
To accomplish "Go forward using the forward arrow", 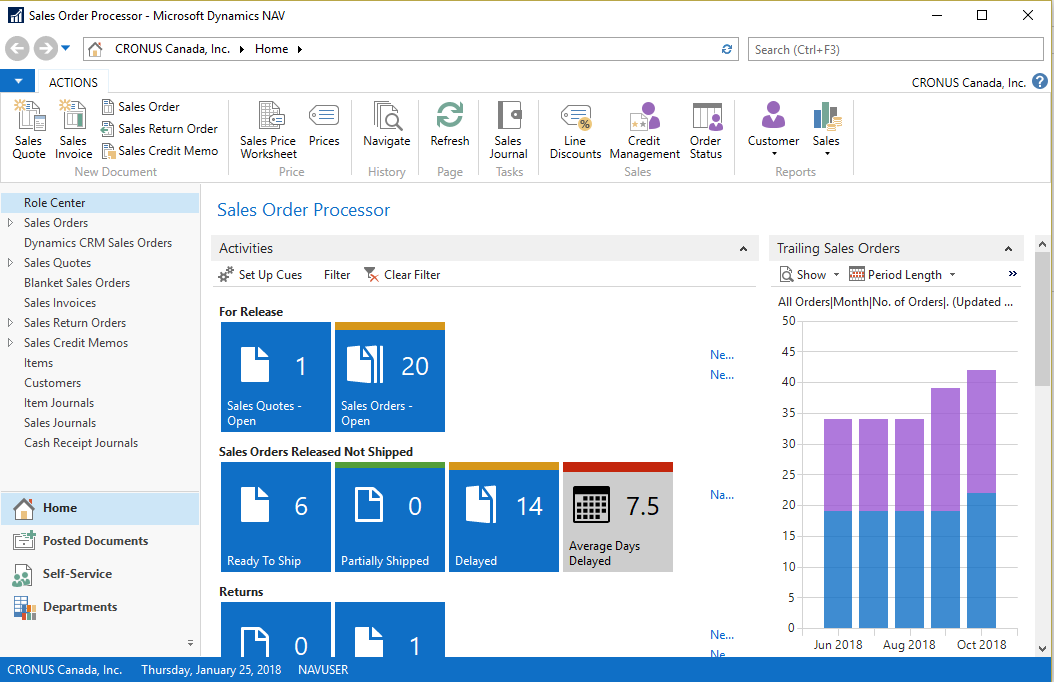I will coord(46,48).
